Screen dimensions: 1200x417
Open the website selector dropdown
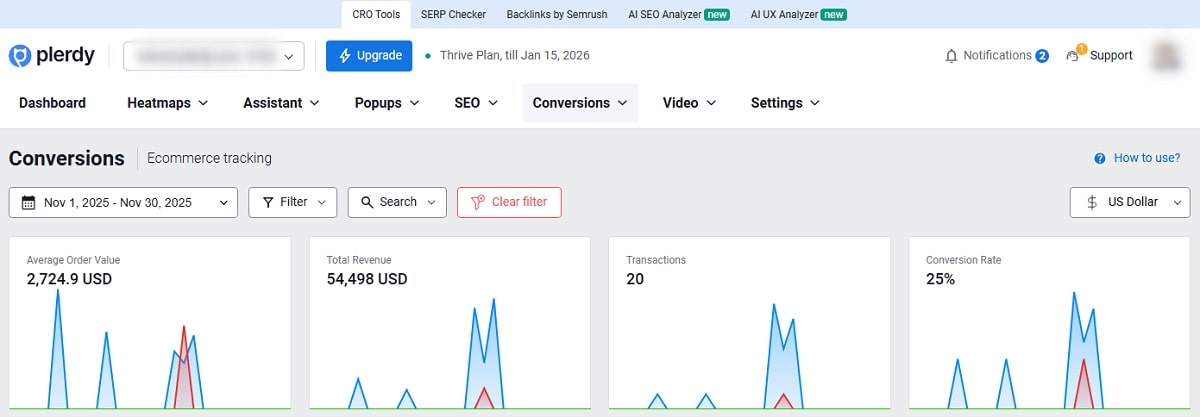[x=213, y=56]
